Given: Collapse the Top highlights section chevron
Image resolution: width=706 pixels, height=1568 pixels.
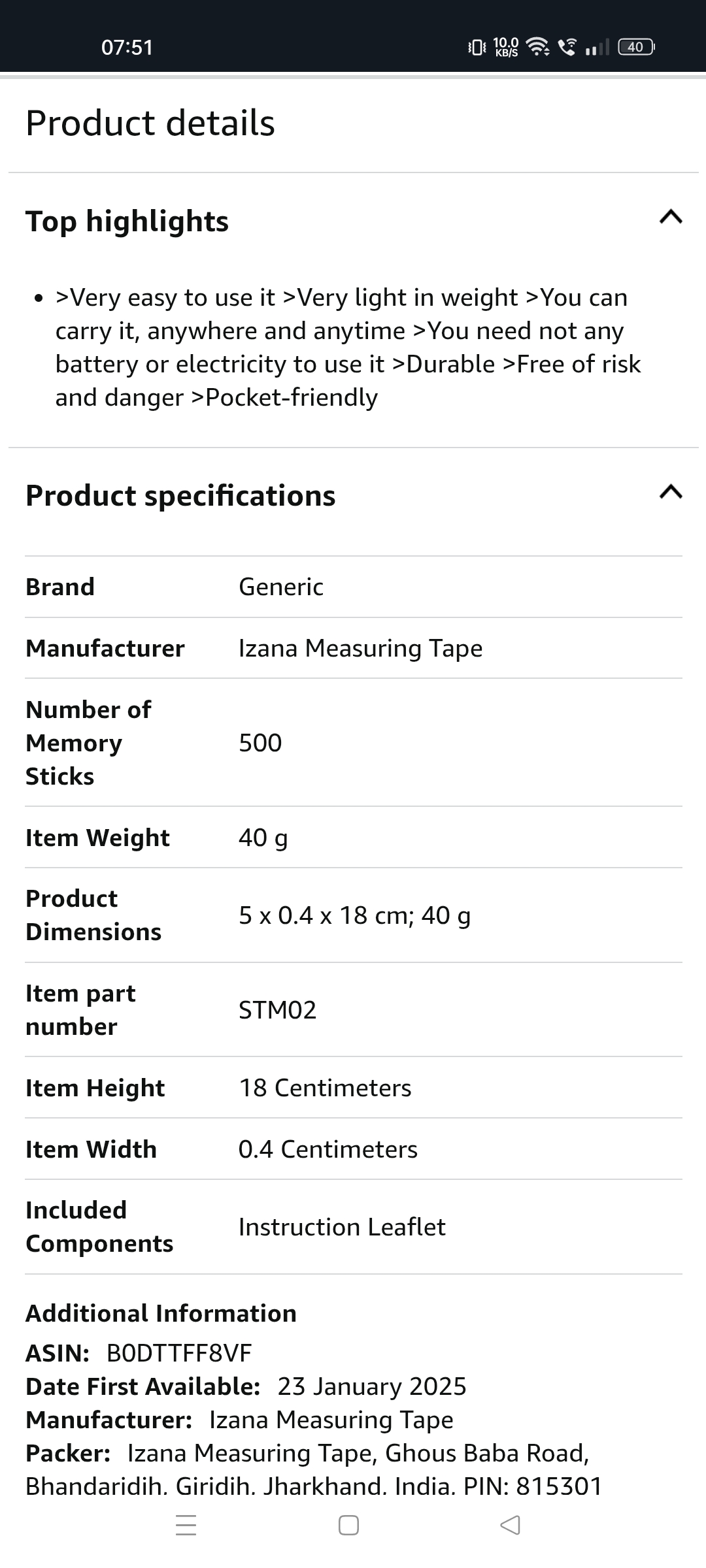Looking at the screenshot, I should point(671,217).
